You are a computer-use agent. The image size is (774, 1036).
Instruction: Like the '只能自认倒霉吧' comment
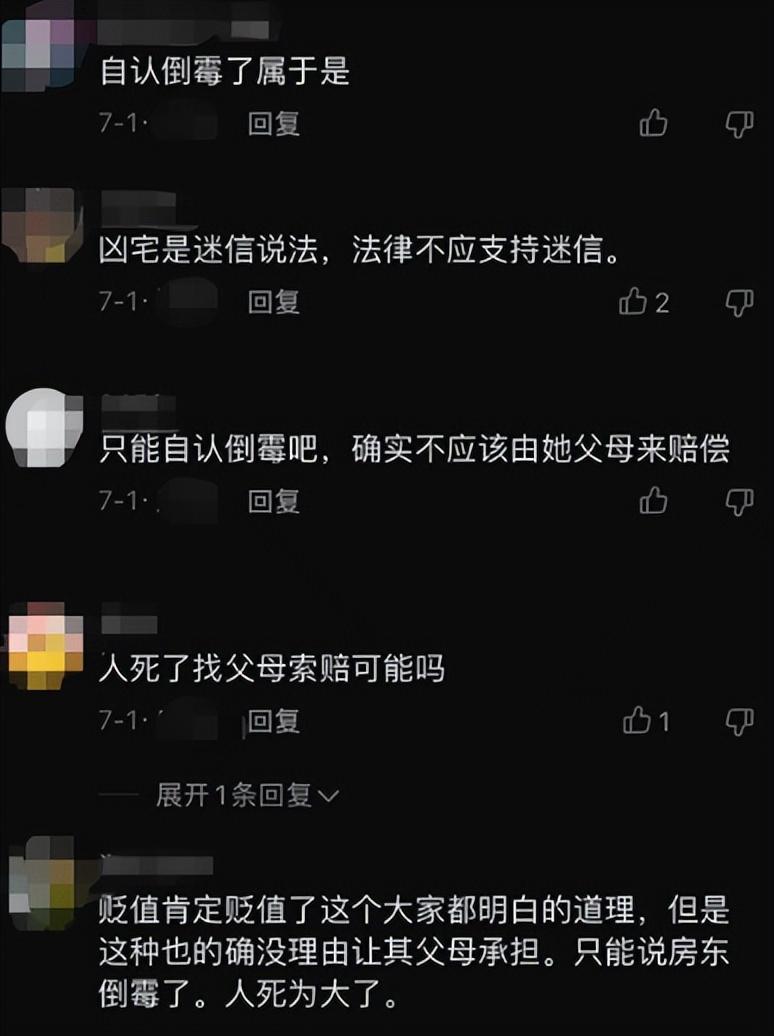(x=654, y=500)
